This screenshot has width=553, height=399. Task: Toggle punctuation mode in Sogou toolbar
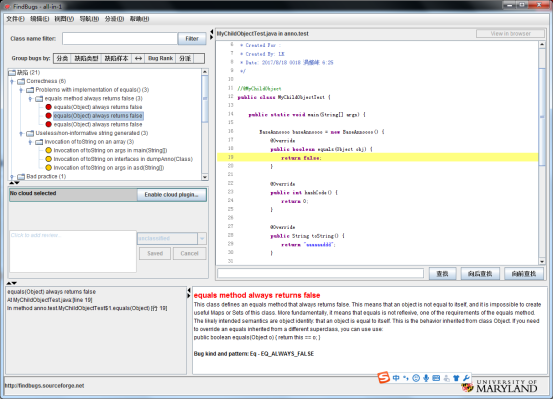click(x=406, y=378)
